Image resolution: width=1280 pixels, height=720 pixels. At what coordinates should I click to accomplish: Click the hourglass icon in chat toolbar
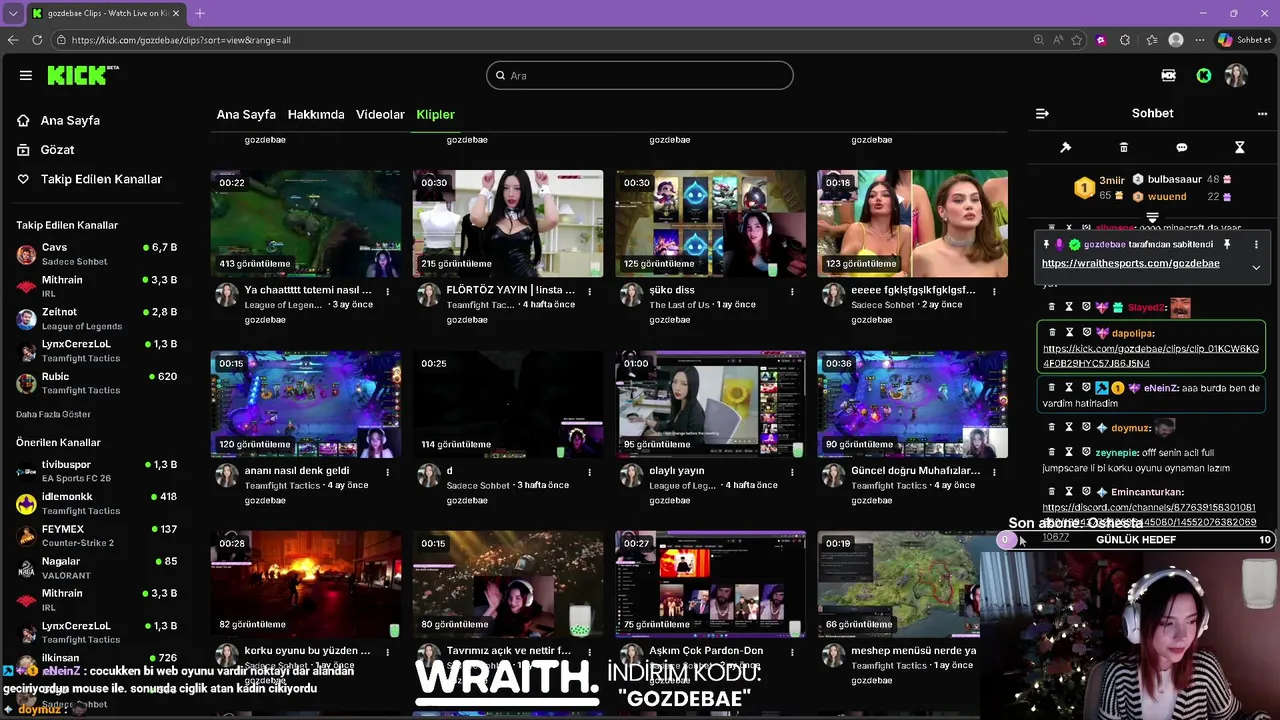pyautogui.click(x=1240, y=147)
